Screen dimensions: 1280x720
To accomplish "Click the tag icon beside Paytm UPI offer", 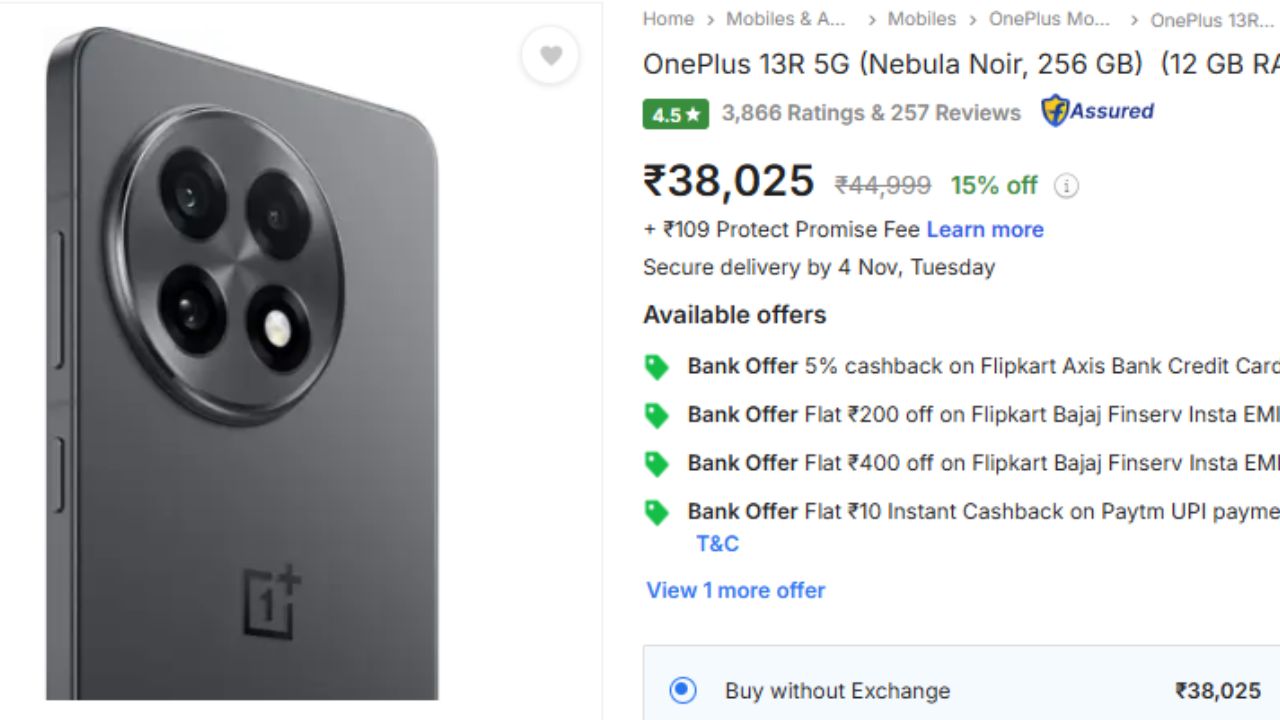I will point(656,512).
